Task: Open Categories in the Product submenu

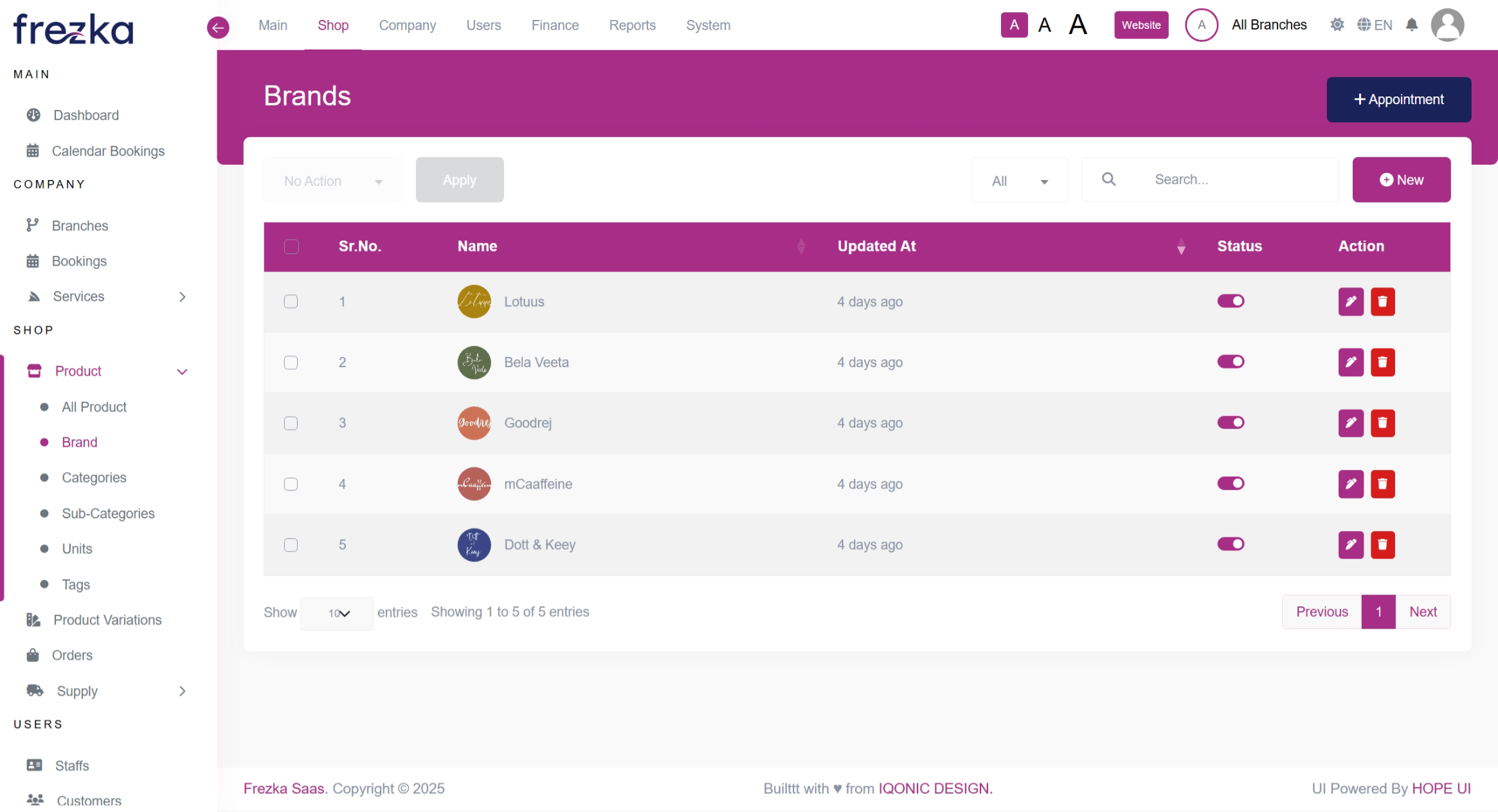Action: click(x=94, y=478)
